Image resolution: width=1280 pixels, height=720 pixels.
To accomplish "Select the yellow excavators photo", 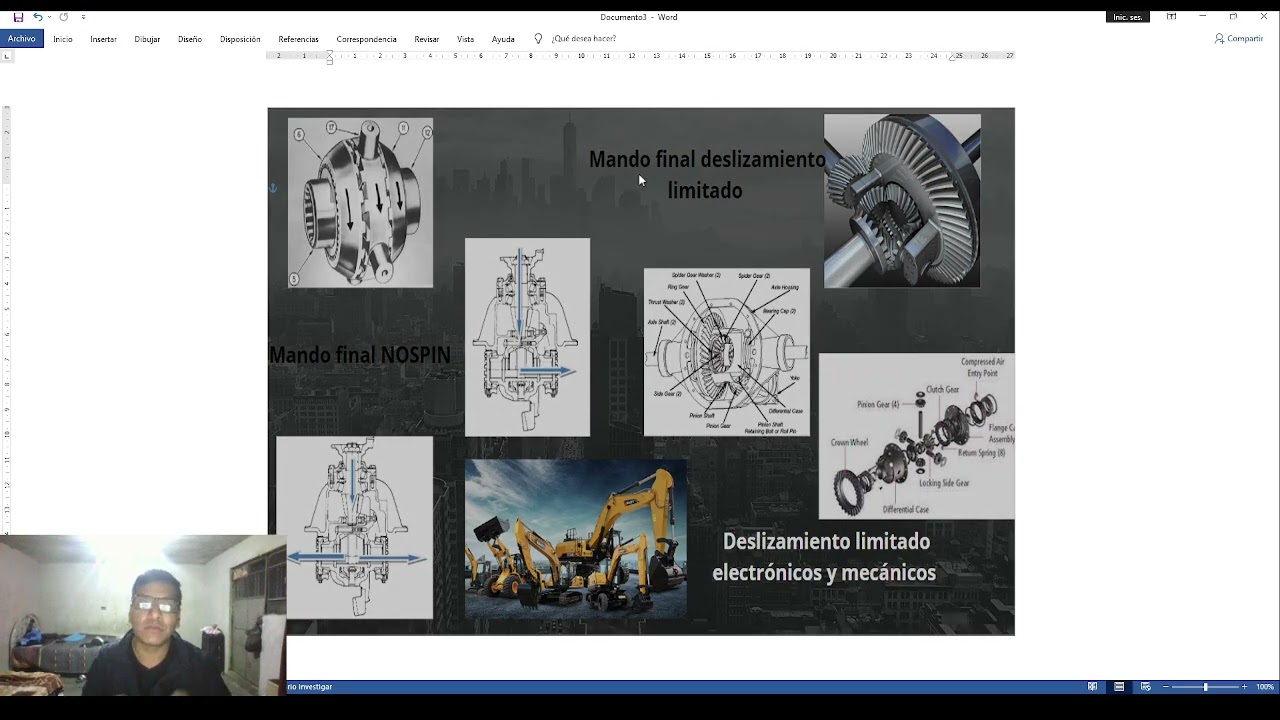I will click(x=576, y=539).
